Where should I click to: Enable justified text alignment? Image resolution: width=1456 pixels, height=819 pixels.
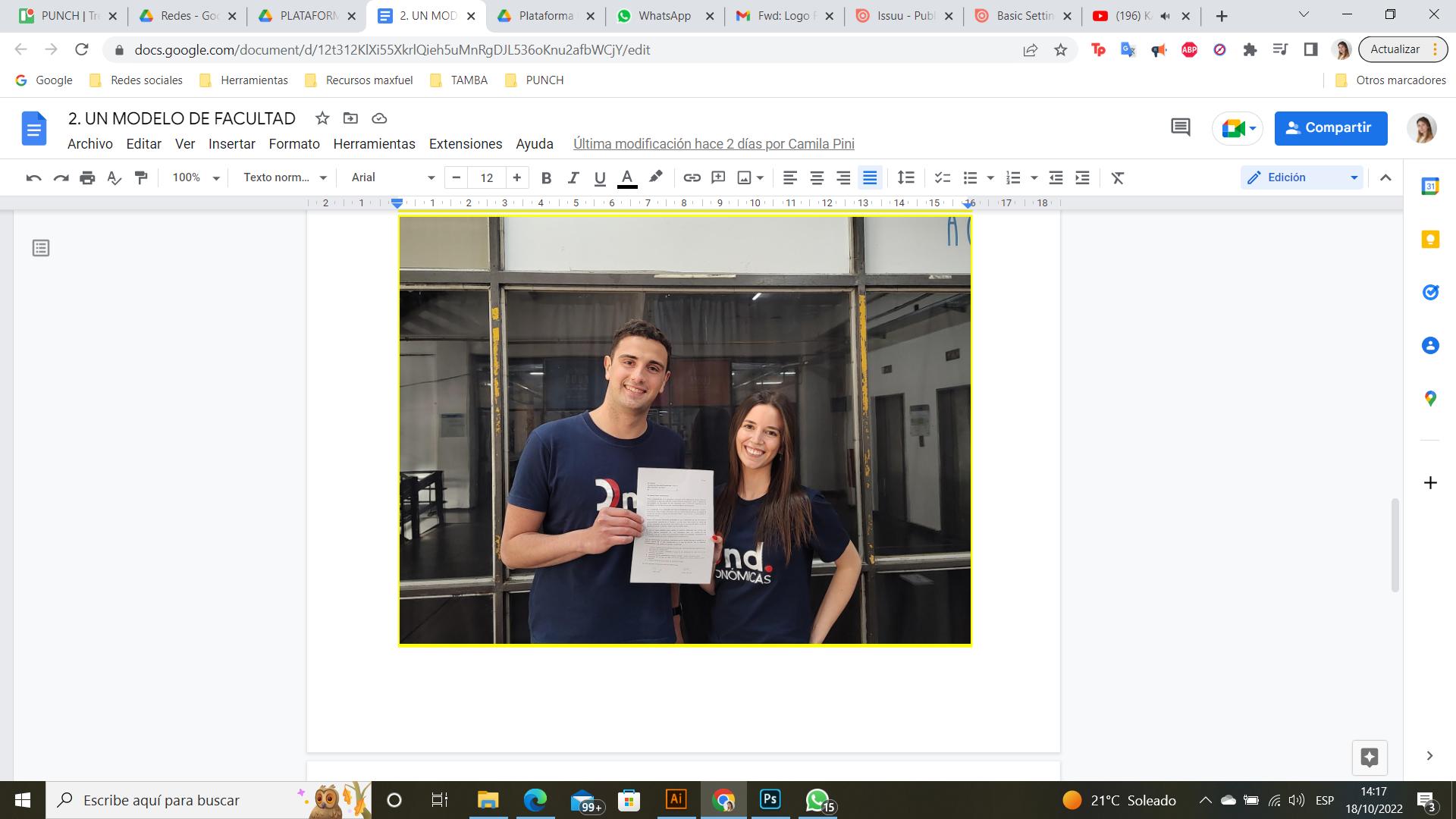coord(869,177)
